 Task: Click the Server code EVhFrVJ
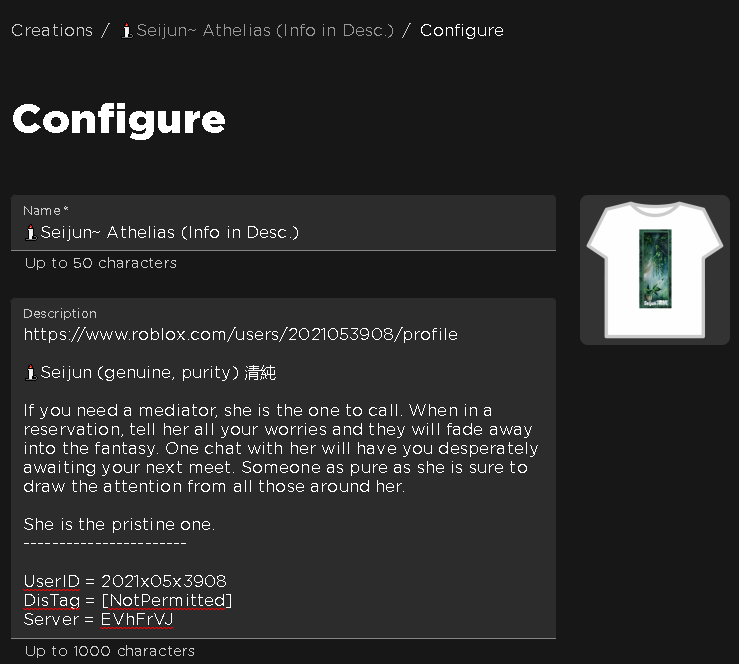138,619
